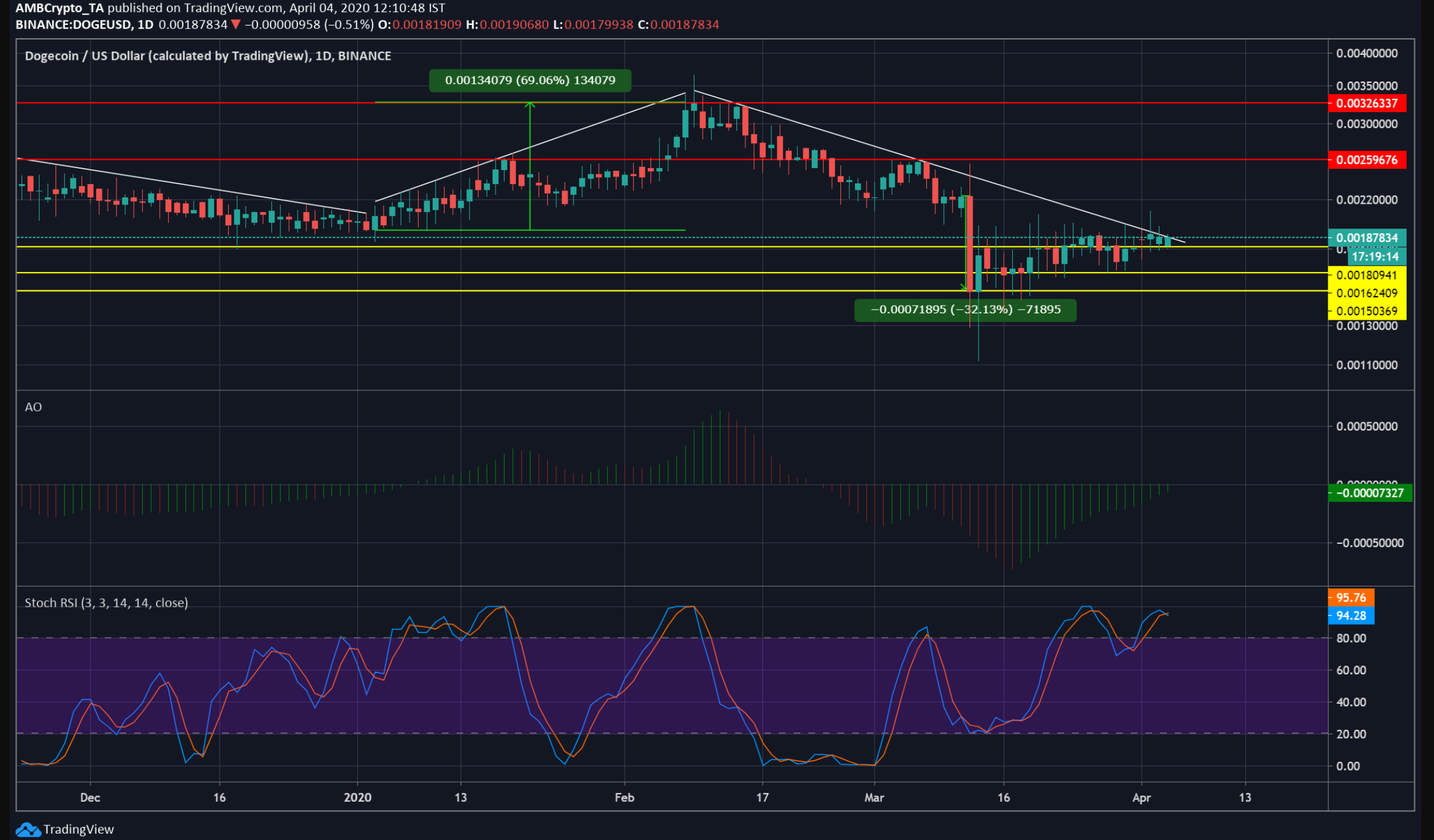The image size is (1434, 840).
Task: Click the Apr marker on time axis
Action: pyautogui.click(x=1142, y=797)
